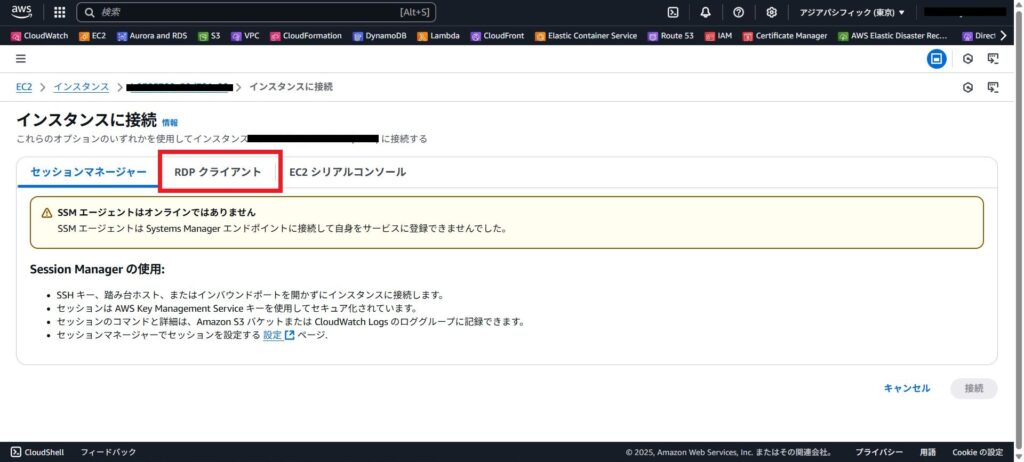Viewport: 1024px width, 462px height.
Task: Switch to the RDP クライアント tab
Action: pos(217,172)
